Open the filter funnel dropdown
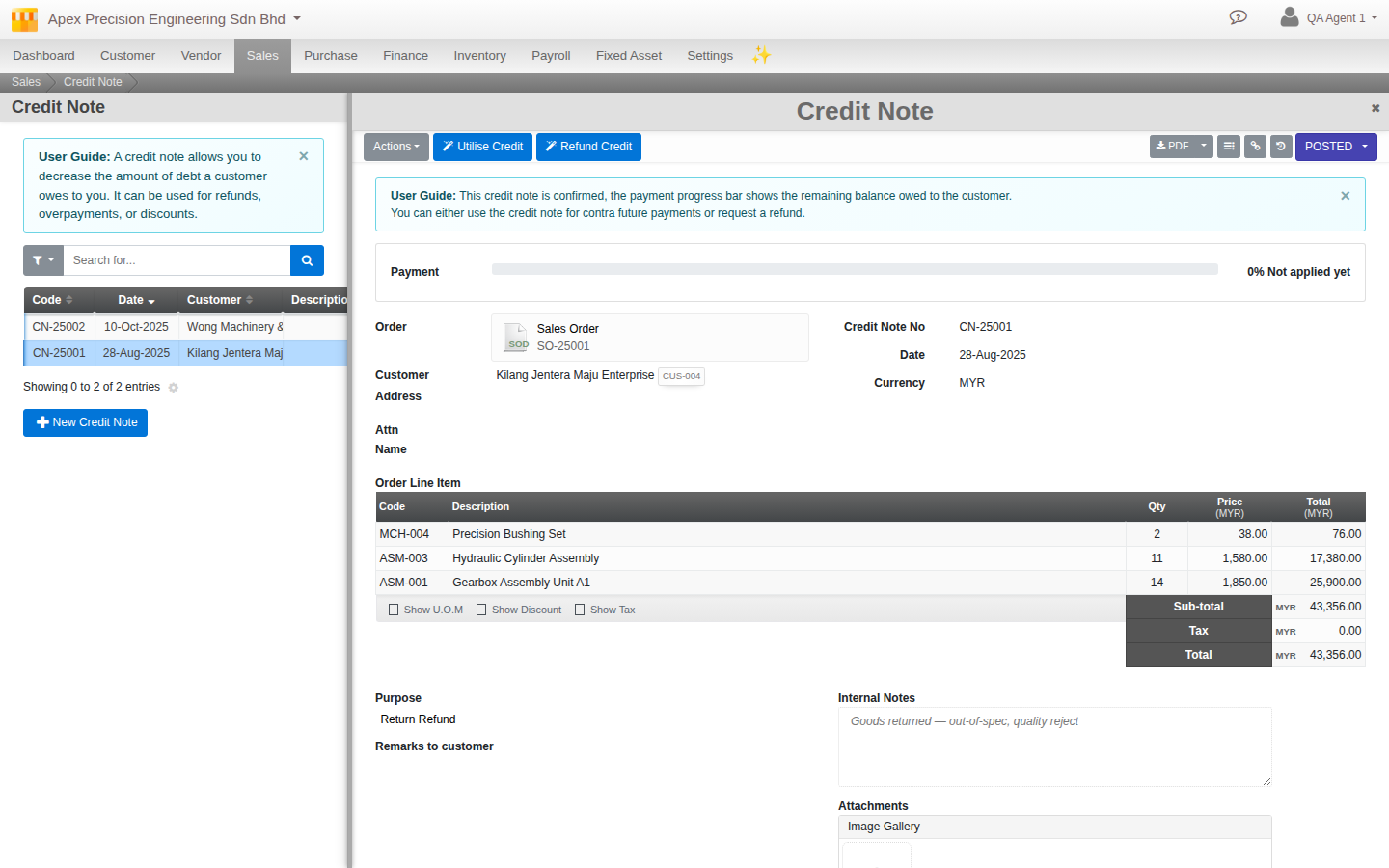 (x=43, y=260)
